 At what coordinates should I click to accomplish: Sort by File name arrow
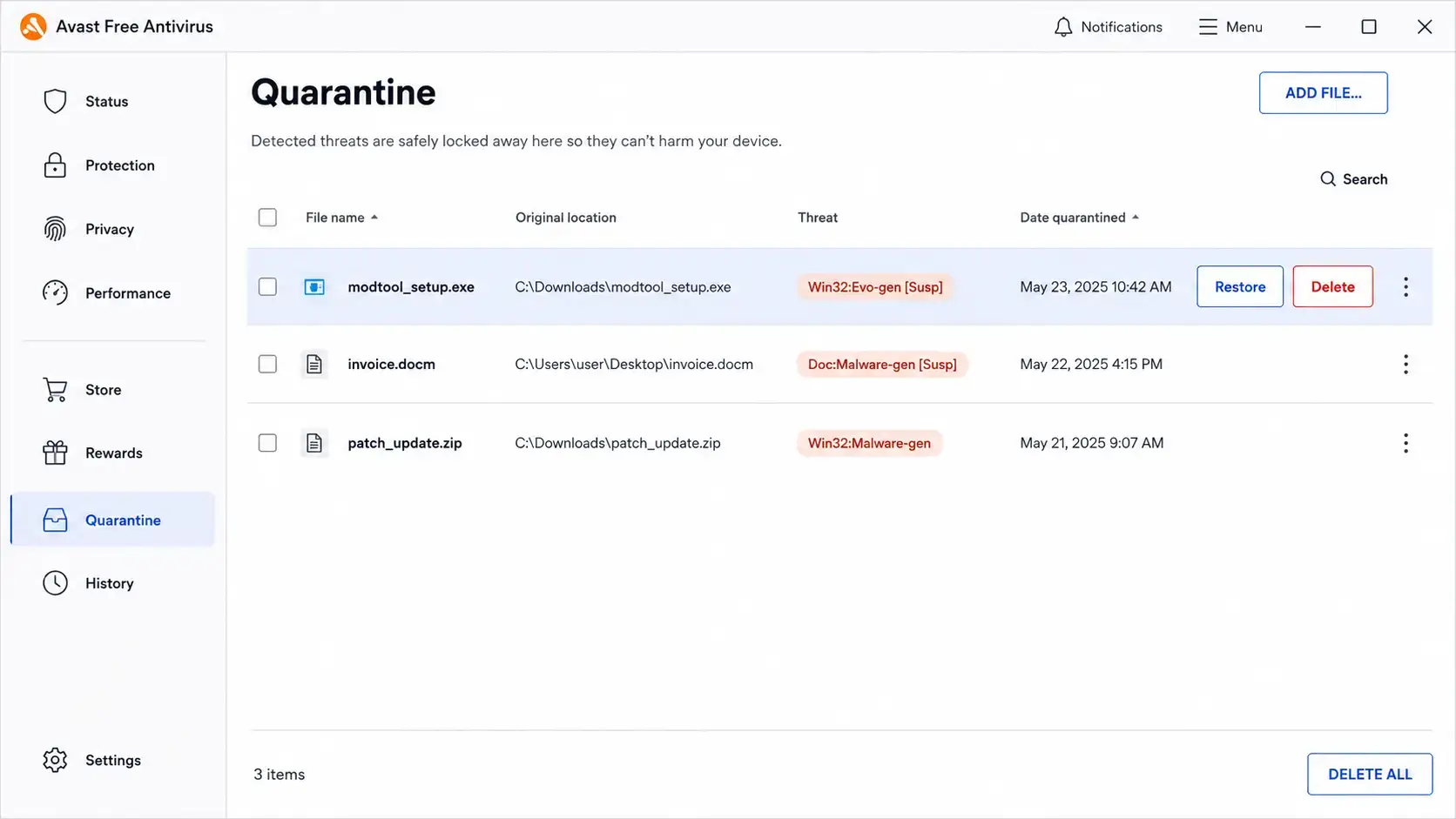tap(374, 218)
